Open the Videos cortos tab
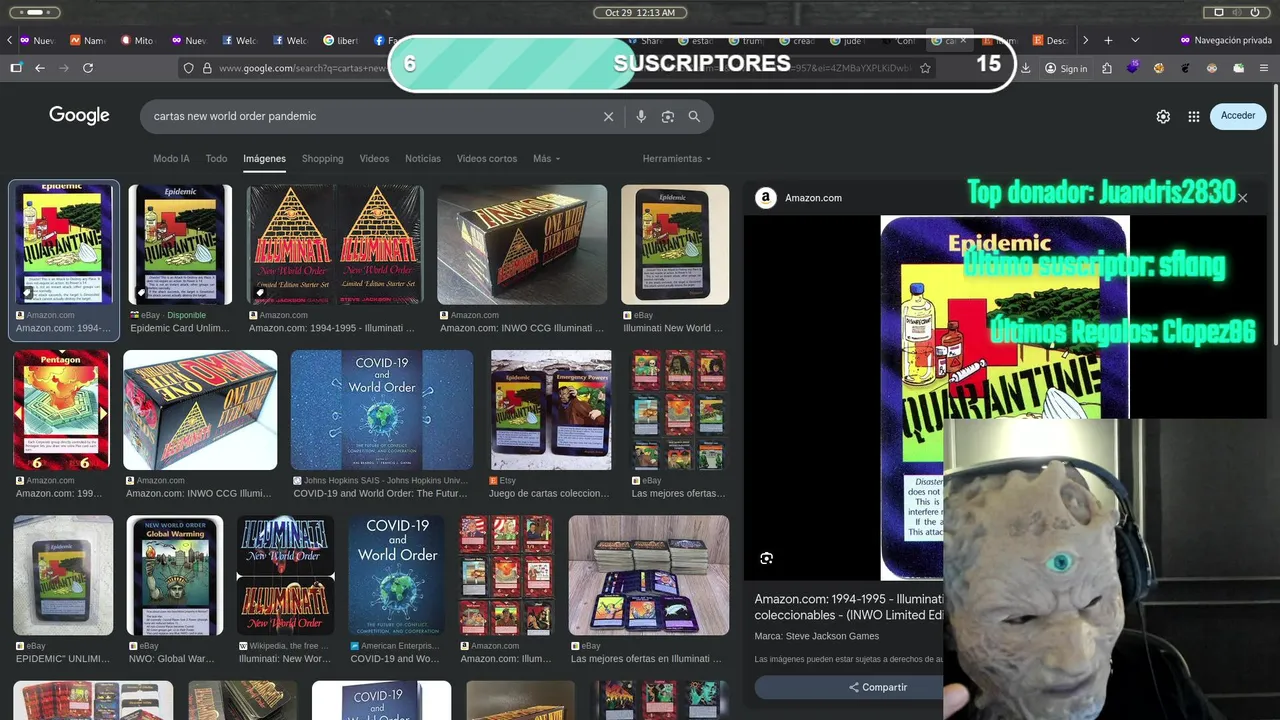The width and height of the screenshot is (1280, 720). [487, 158]
